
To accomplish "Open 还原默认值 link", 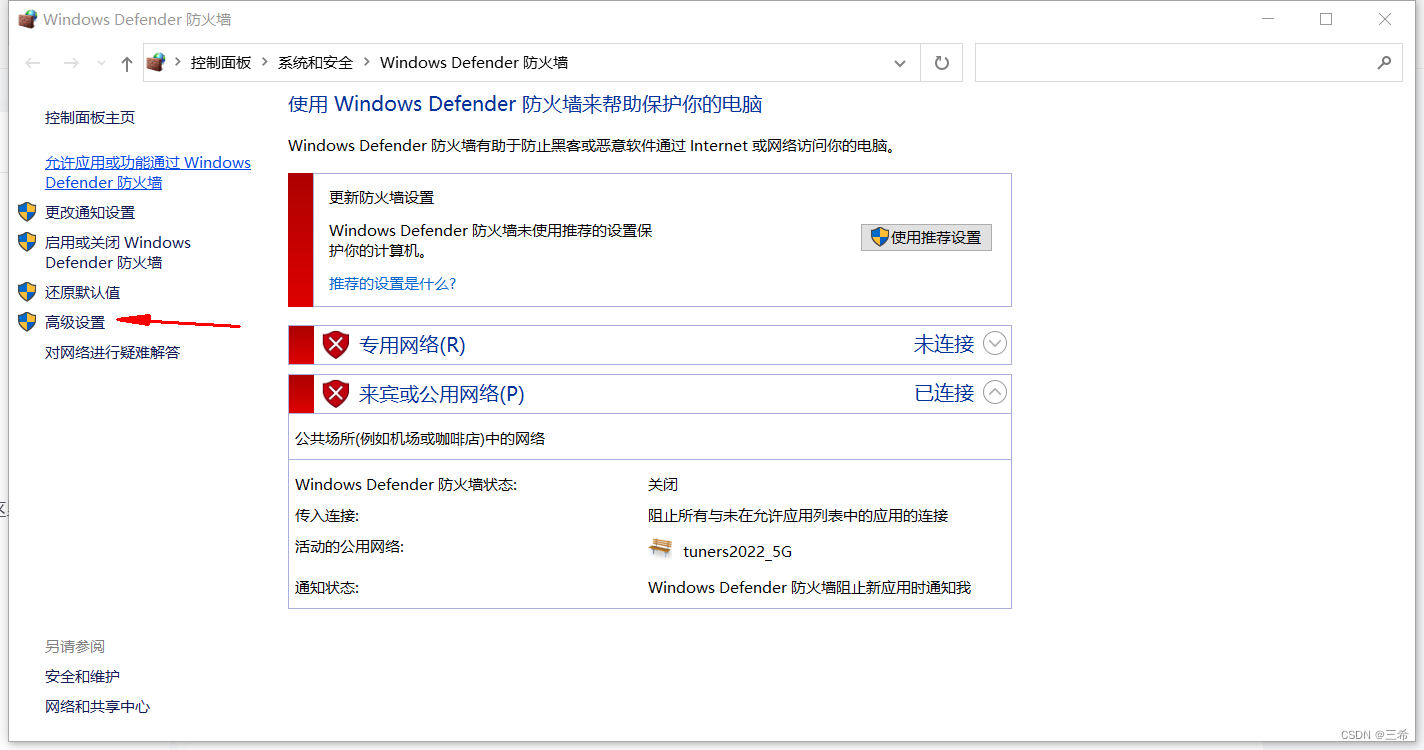I will [82, 292].
